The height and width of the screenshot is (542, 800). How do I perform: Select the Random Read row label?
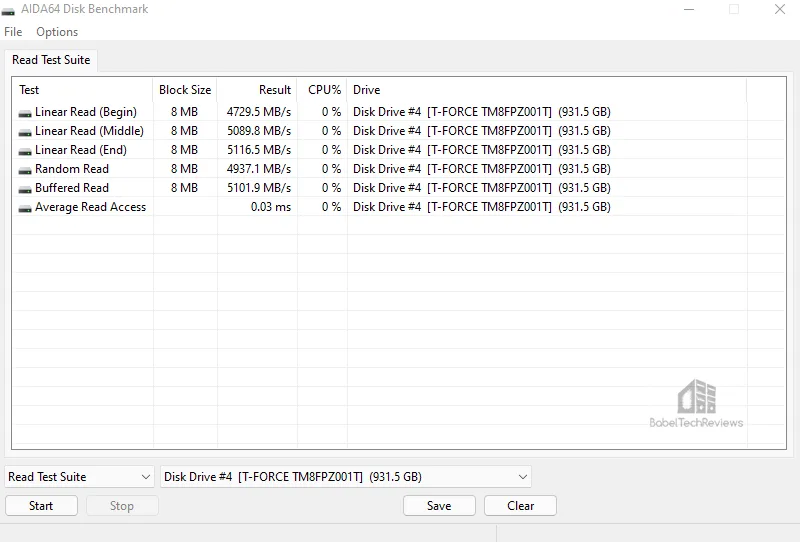click(71, 168)
